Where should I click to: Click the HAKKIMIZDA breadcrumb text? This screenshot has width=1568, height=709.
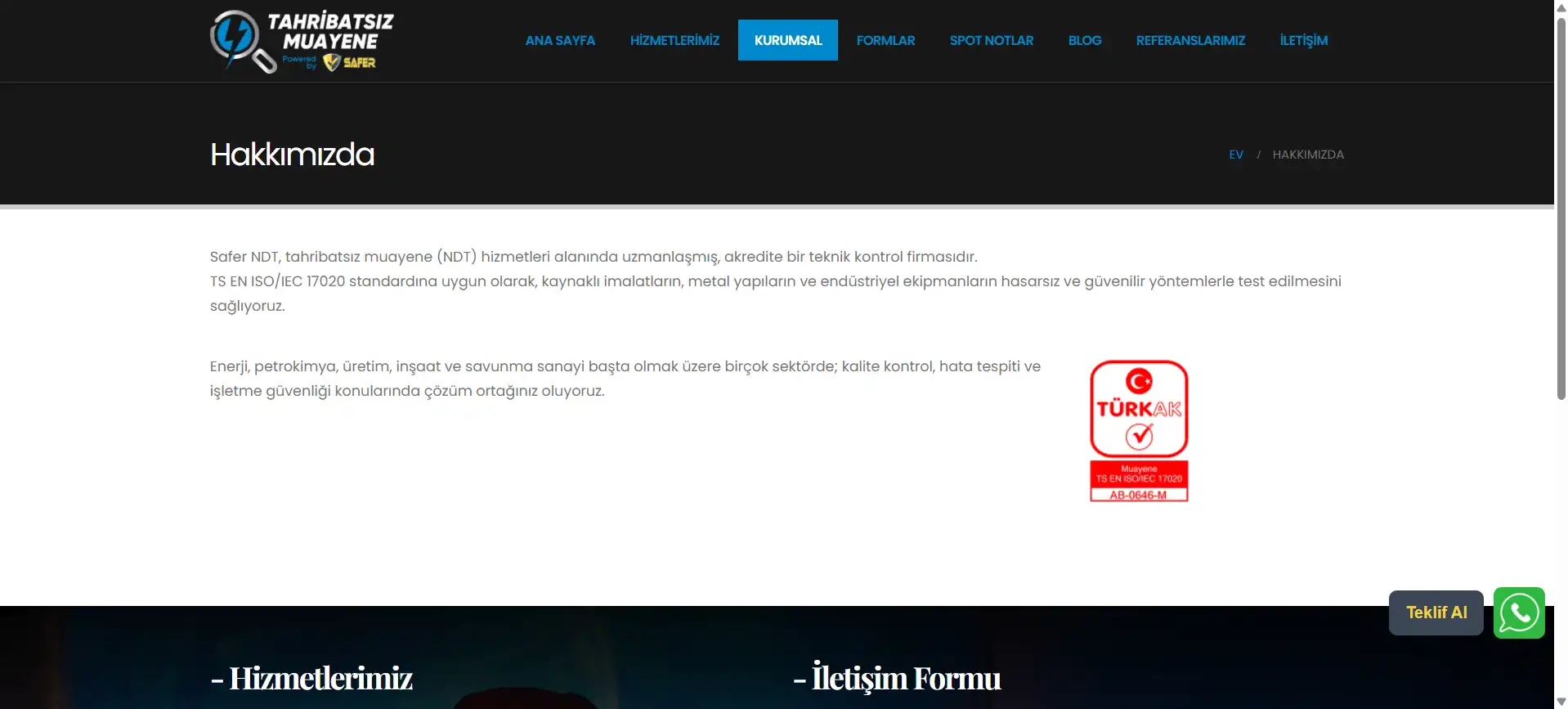[1308, 155]
